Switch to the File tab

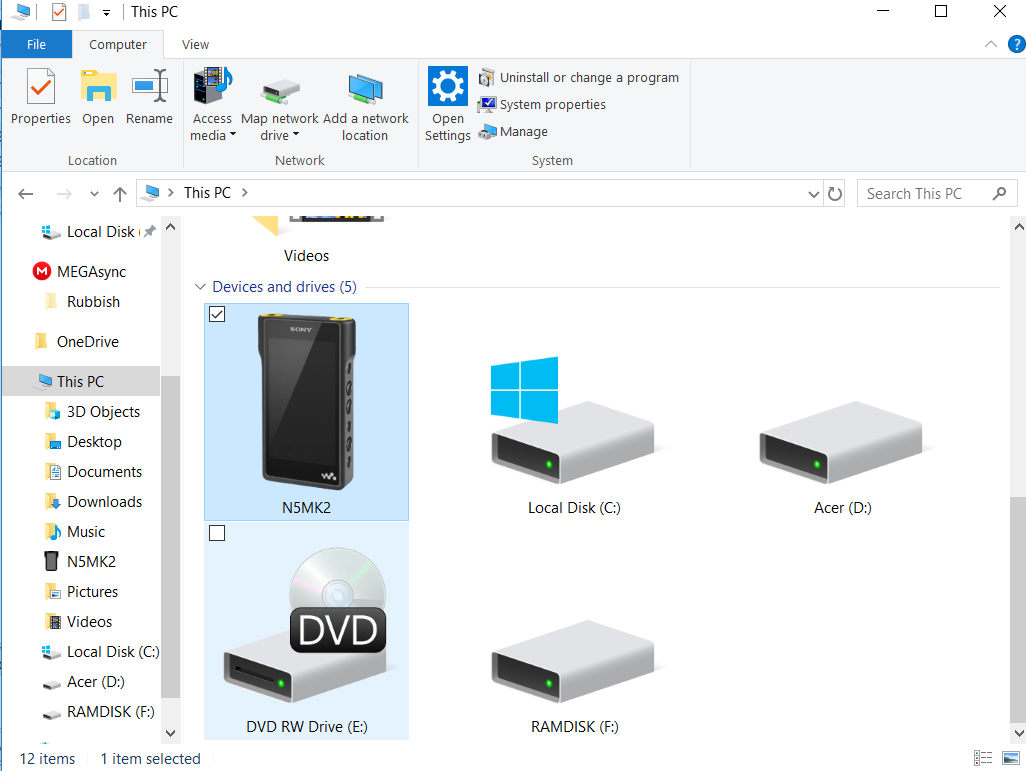click(x=37, y=45)
